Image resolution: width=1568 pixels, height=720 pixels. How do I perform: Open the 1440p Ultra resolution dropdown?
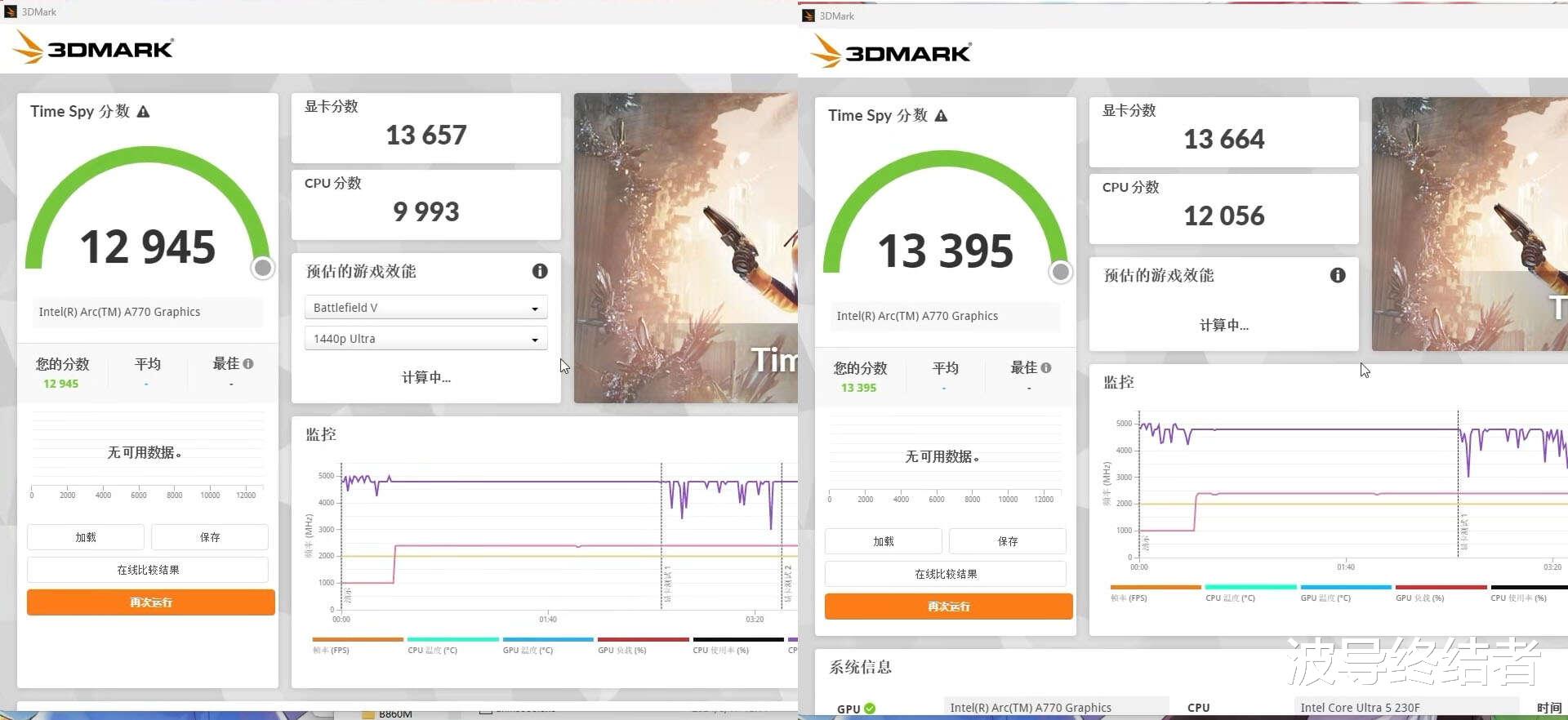(x=425, y=339)
